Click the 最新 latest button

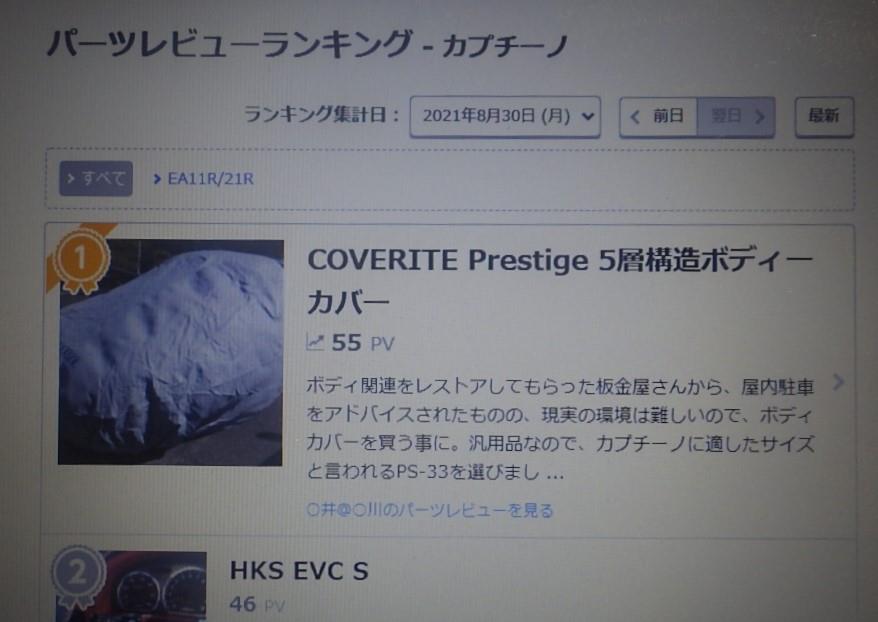click(824, 116)
